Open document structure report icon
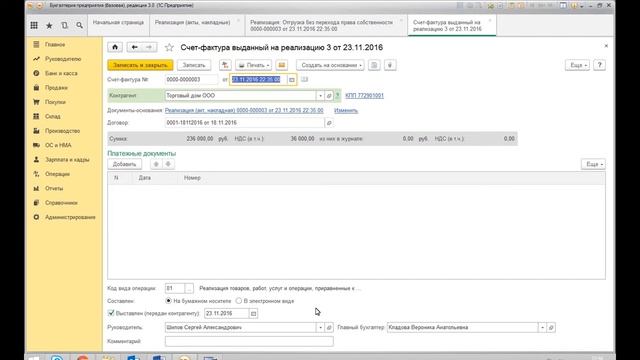 [x=374, y=65]
